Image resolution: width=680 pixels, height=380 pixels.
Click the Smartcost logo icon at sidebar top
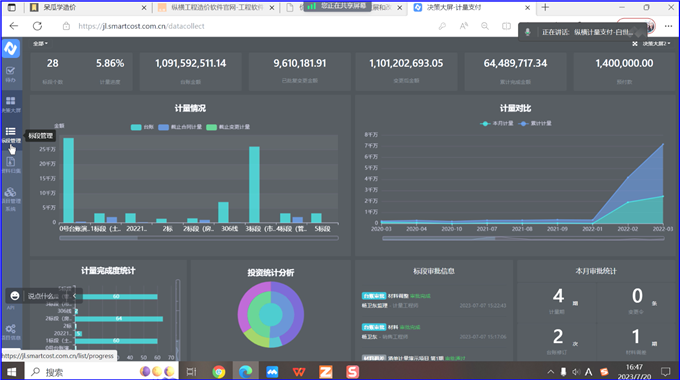point(11,48)
